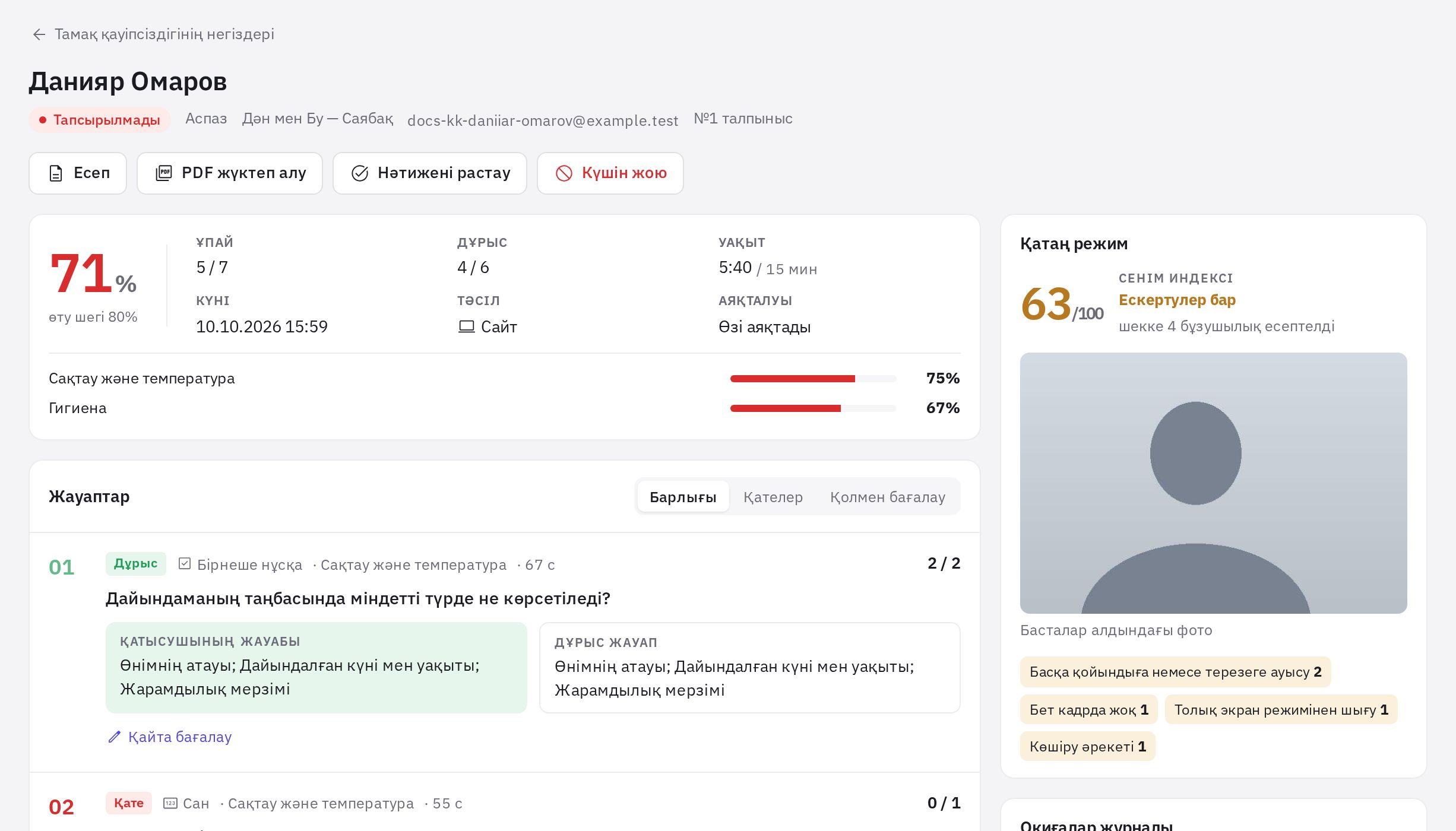Click the red Қате badge on question 02
Screen dimensions: 1456x831
tap(129, 803)
